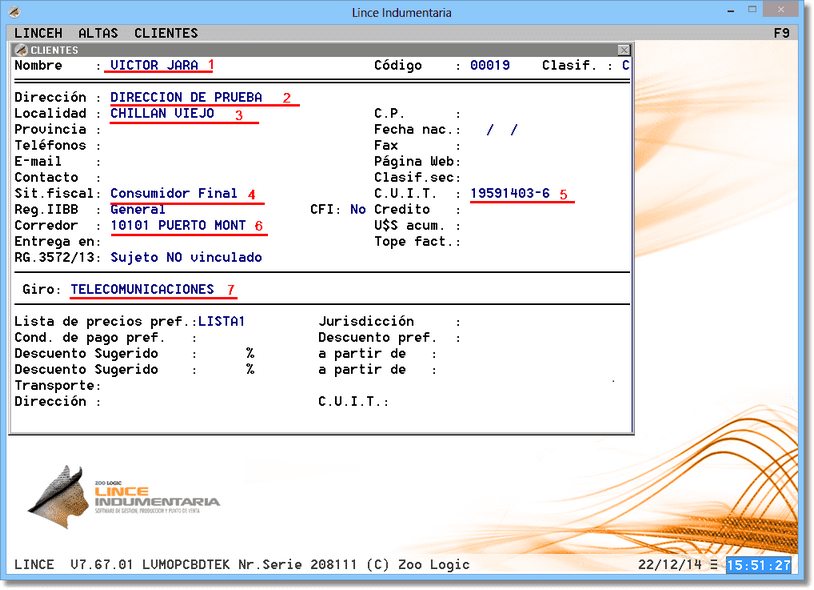Close the CLIENTES inner window
The width and height of the screenshot is (814, 590).
[624, 50]
